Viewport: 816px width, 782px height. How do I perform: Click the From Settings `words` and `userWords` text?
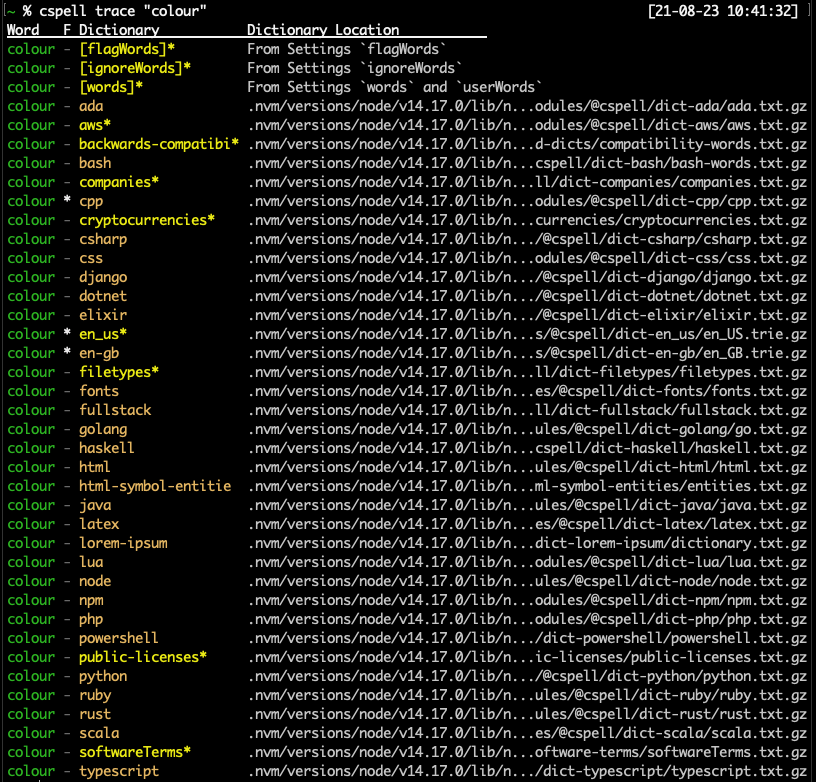point(394,87)
